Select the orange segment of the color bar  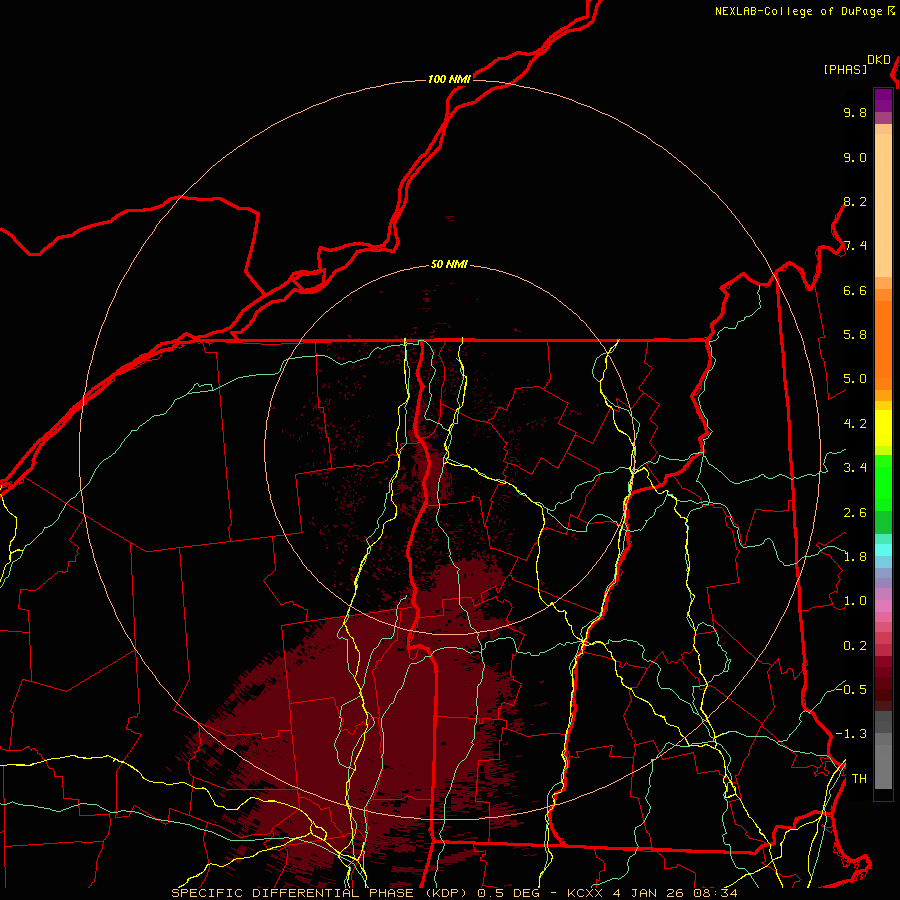883,346
